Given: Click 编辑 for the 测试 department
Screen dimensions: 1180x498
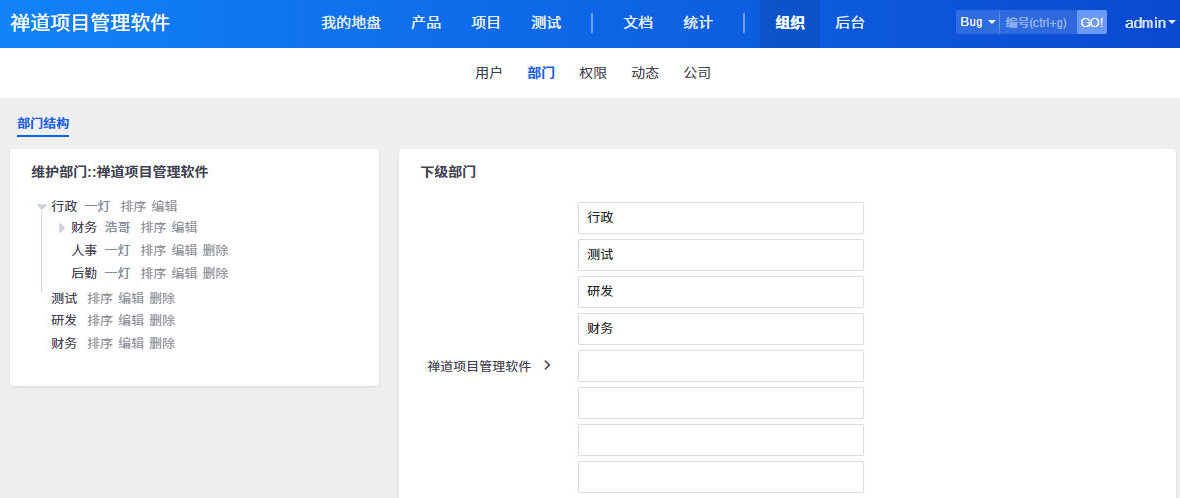Looking at the screenshot, I should click(131, 298).
